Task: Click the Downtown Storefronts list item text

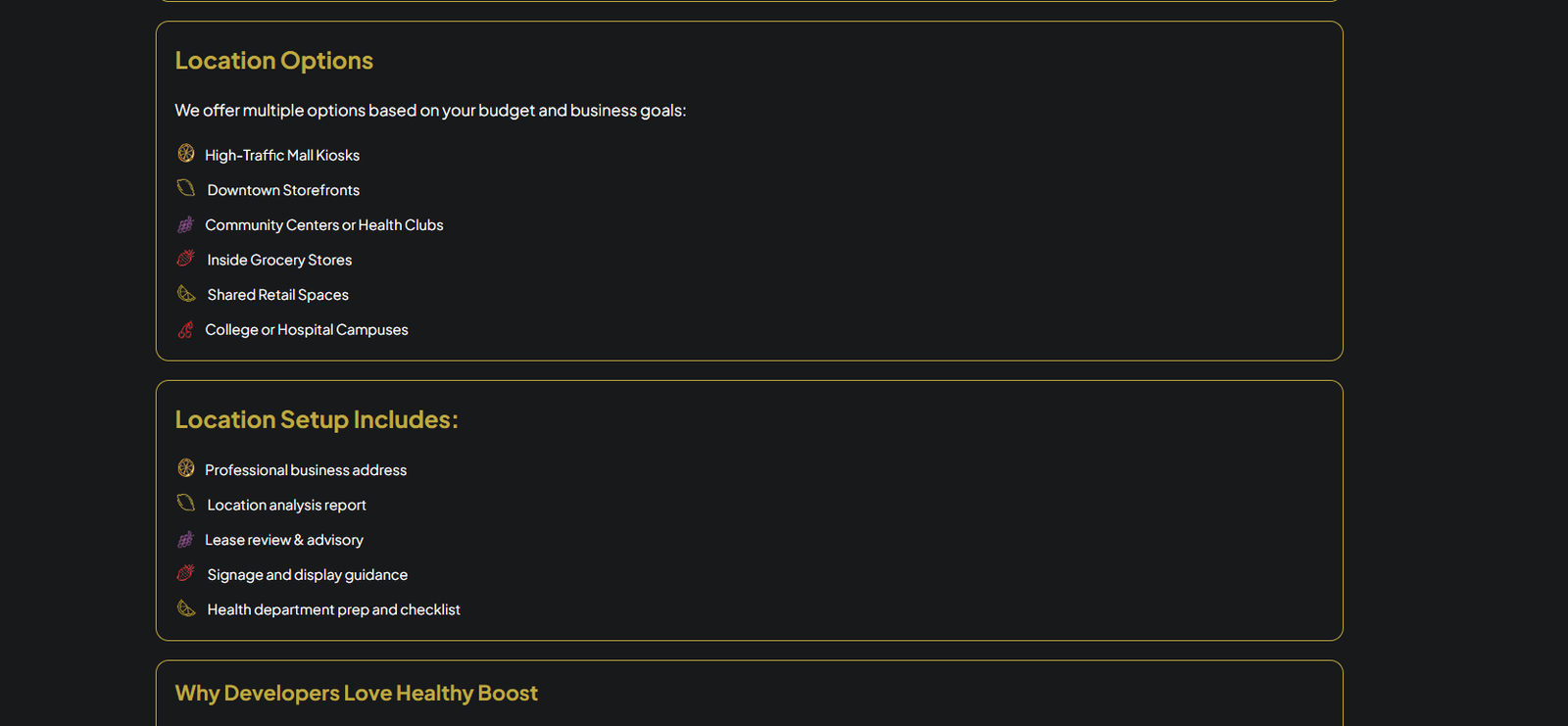Action: 283,190
